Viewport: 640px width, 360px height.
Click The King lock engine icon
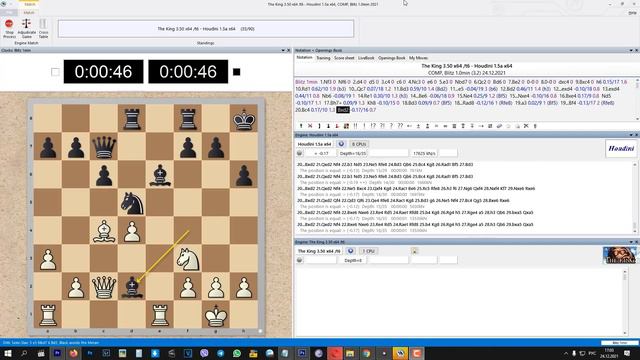[x=414, y=251]
